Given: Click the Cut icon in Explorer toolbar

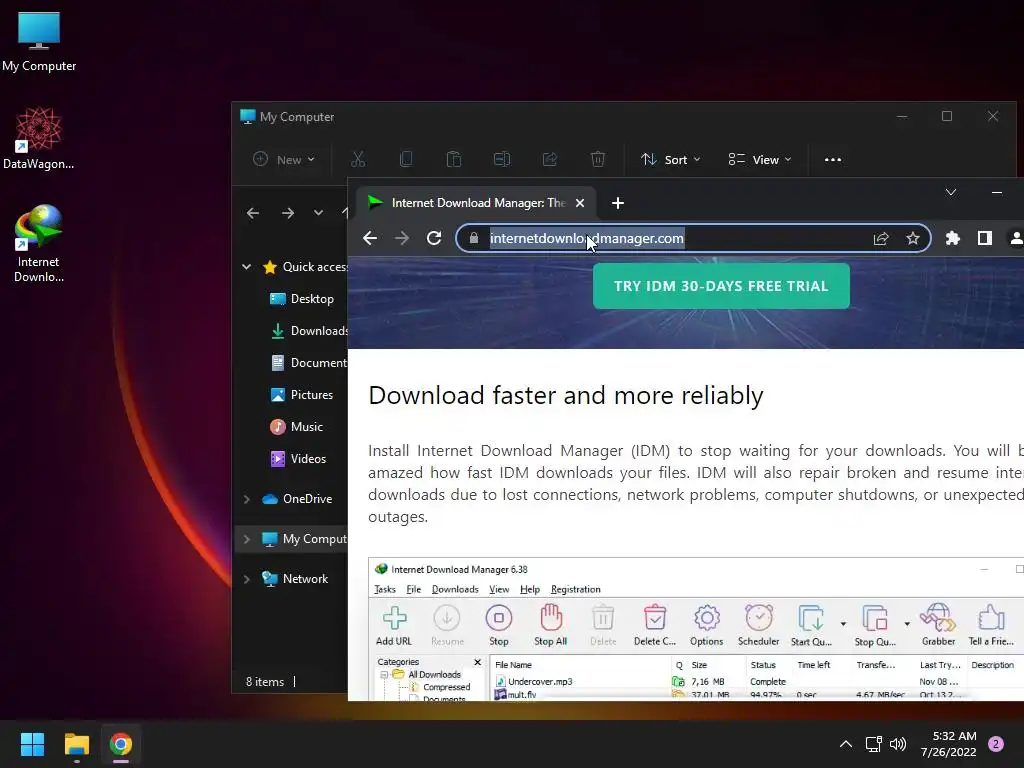Looking at the screenshot, I should (358, 159).
